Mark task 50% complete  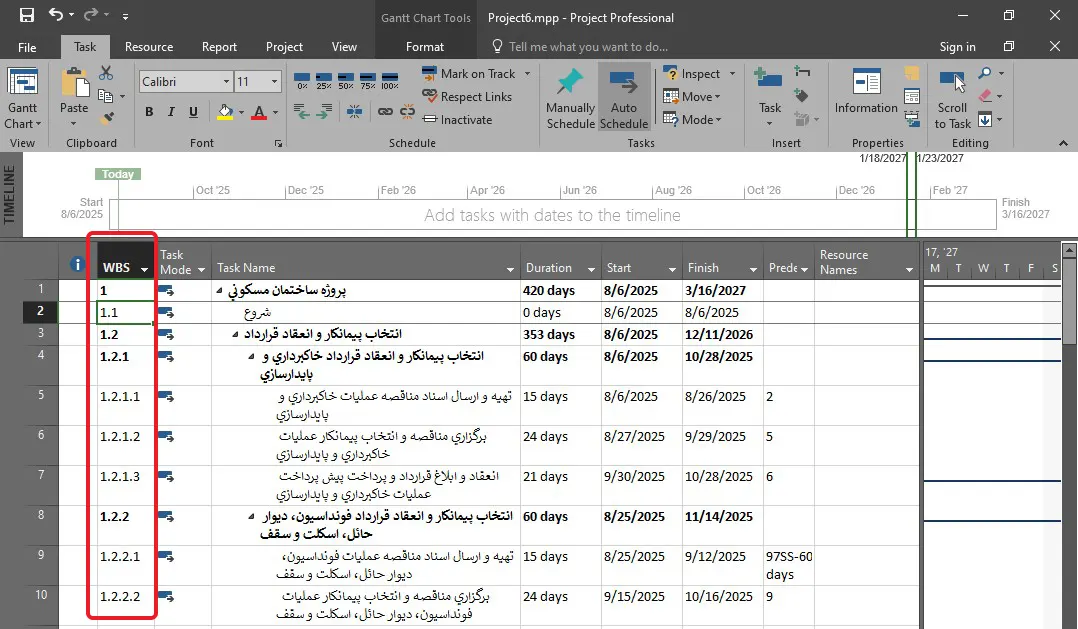click(x=346, y=81)
